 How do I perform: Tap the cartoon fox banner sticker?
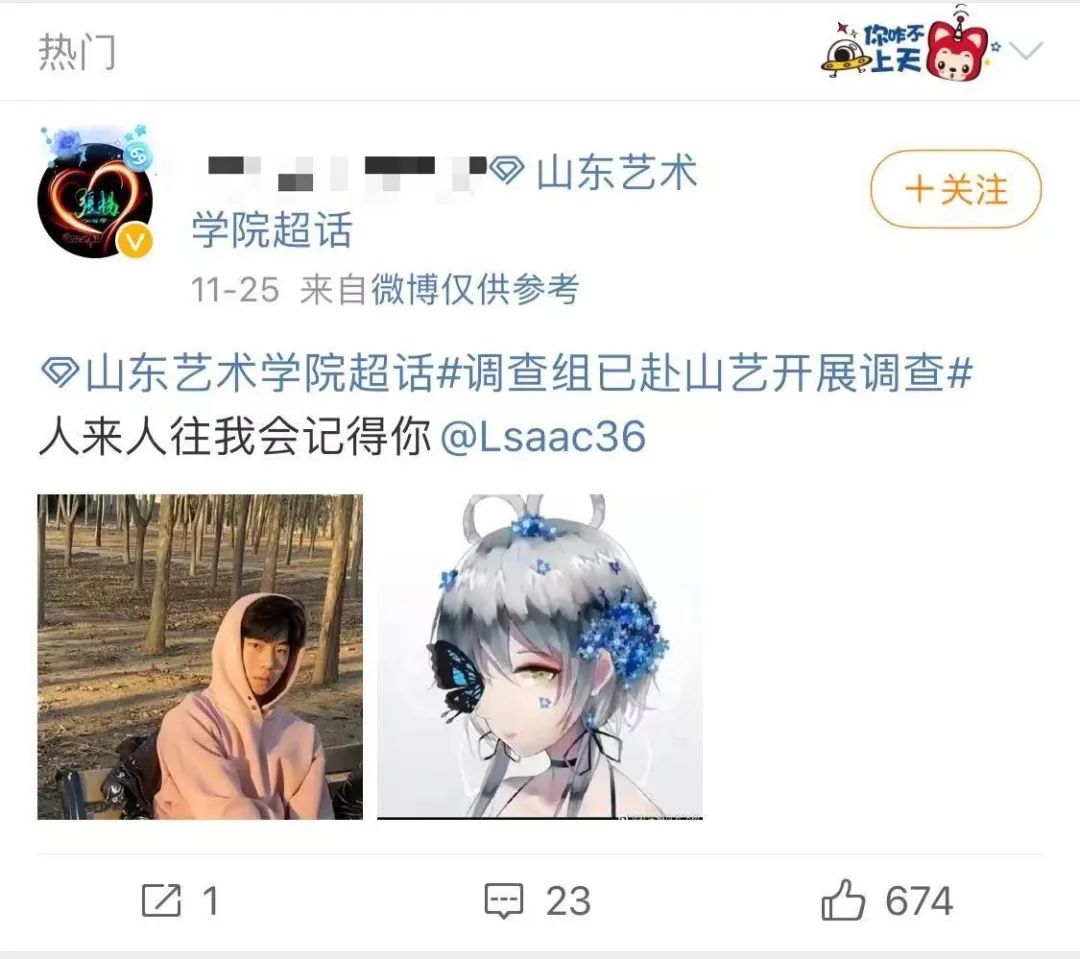pyautogui.click(x=906, y=45)
